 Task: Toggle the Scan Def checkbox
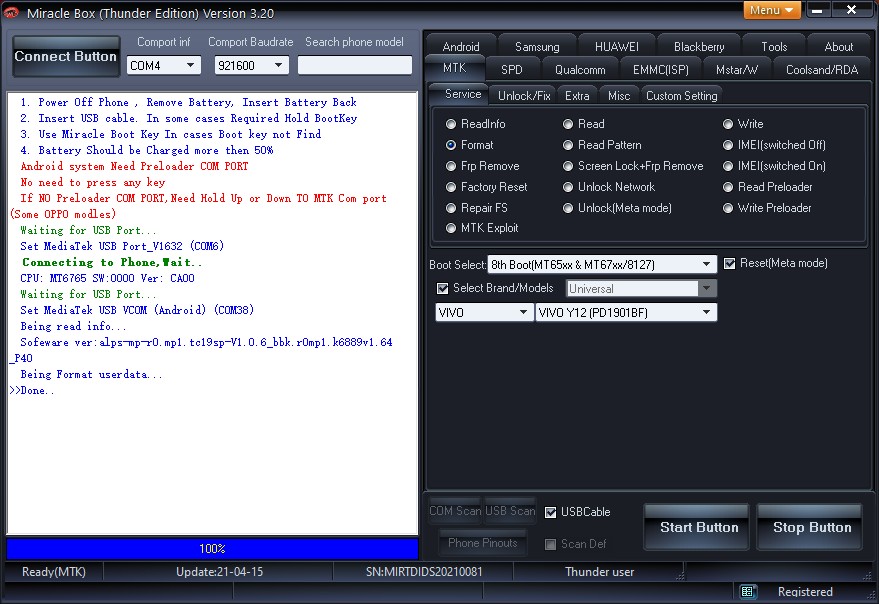(550, 544)
